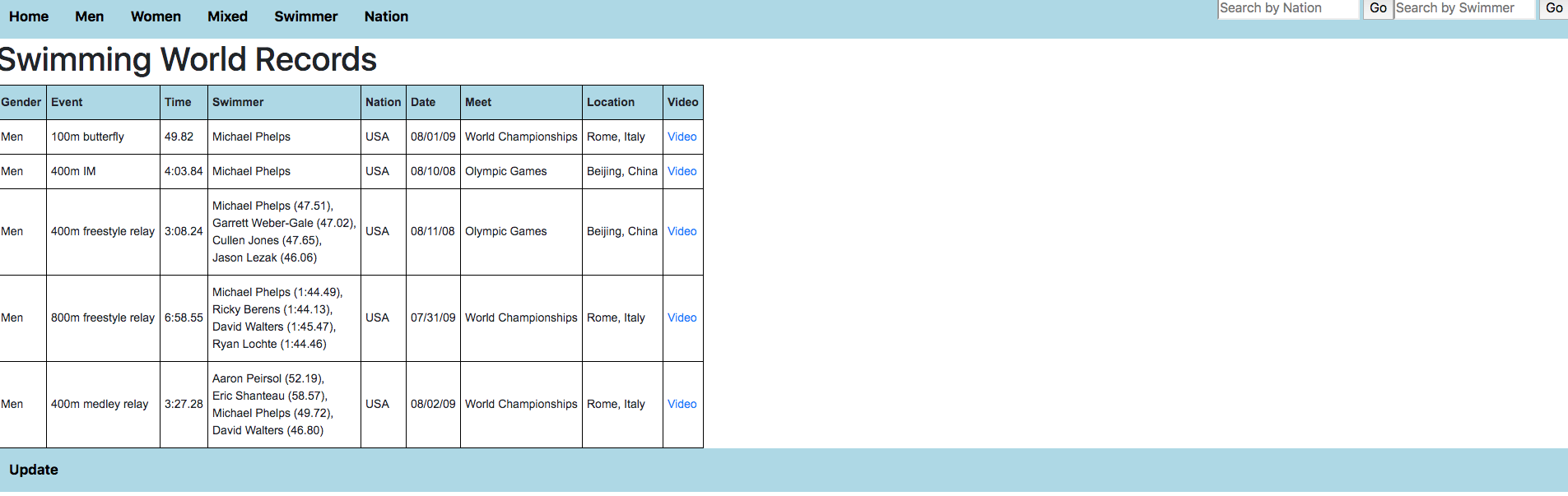Image resolution: width=1568 pixels, height=496 pixels.
Task: Open Video link for 100m butterfly
Action: tap(682, 137)
